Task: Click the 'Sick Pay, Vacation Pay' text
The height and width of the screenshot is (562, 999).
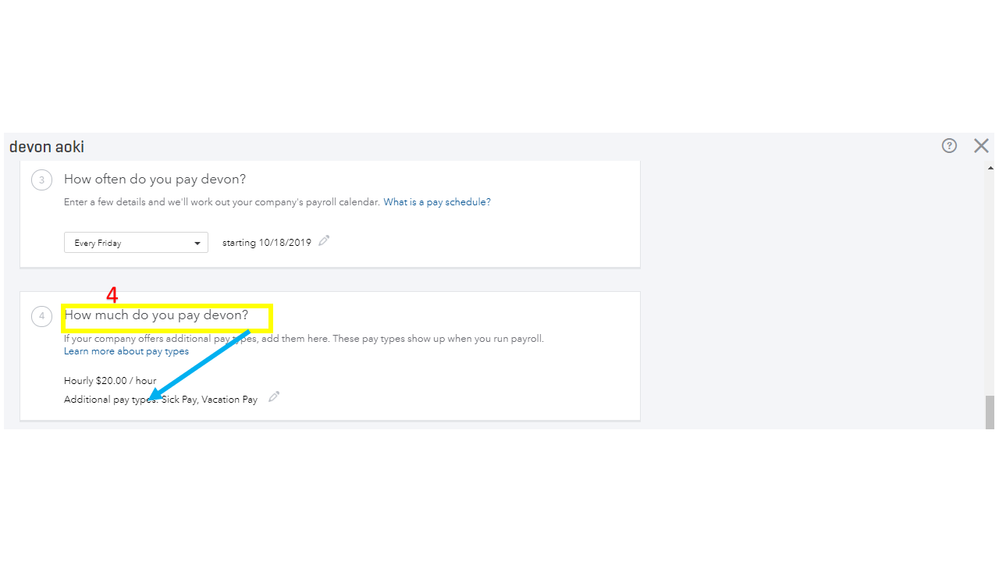Action: click(x=210, y=400)
